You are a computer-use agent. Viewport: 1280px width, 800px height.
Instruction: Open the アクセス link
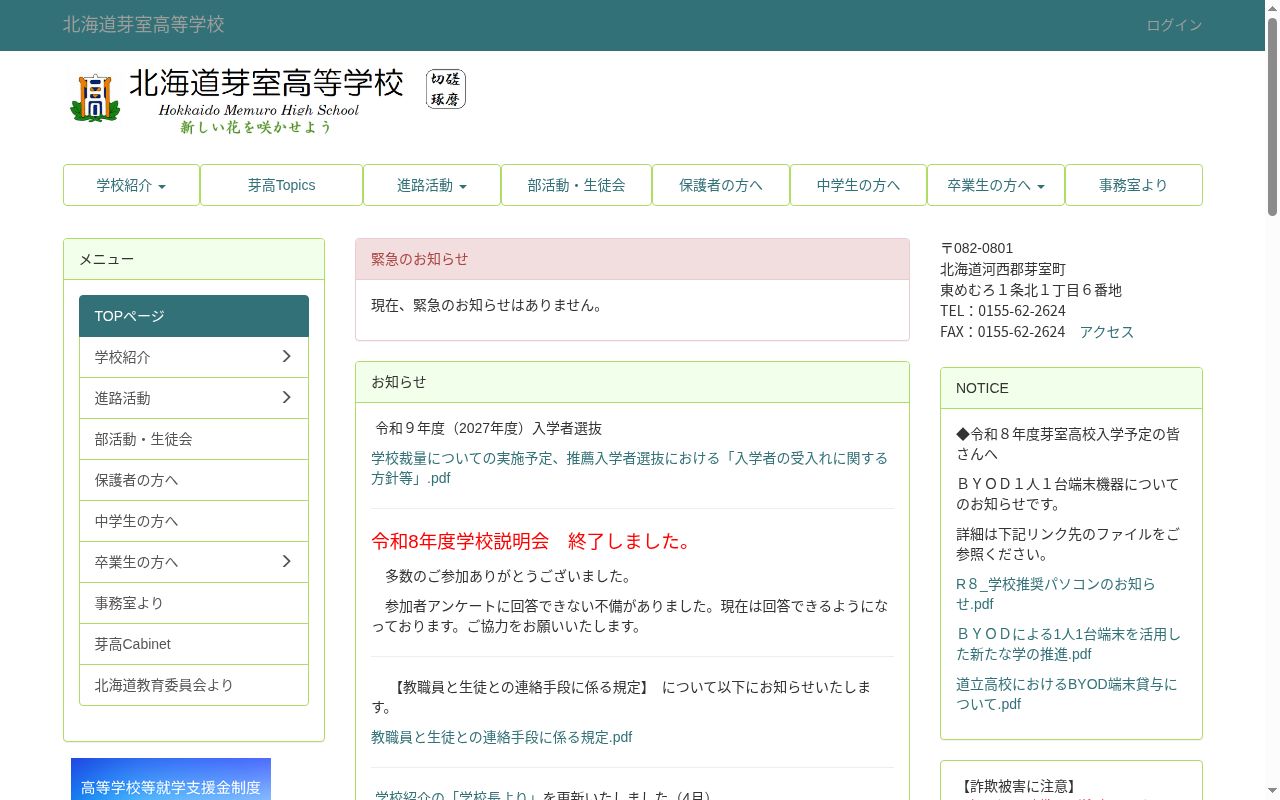1106,332
